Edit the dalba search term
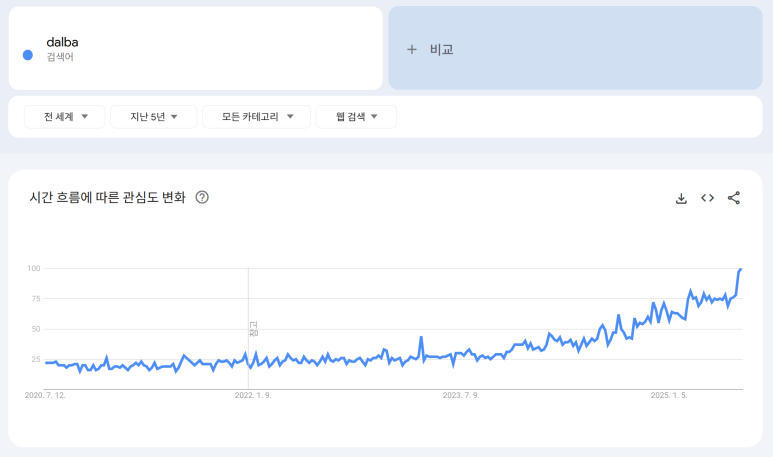 click(62, 42)
